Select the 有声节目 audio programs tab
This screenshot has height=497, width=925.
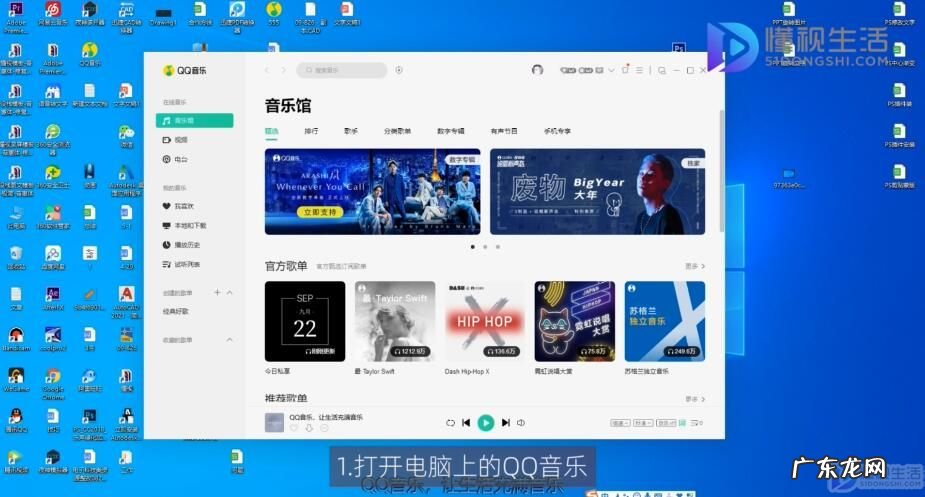[504, 131]
